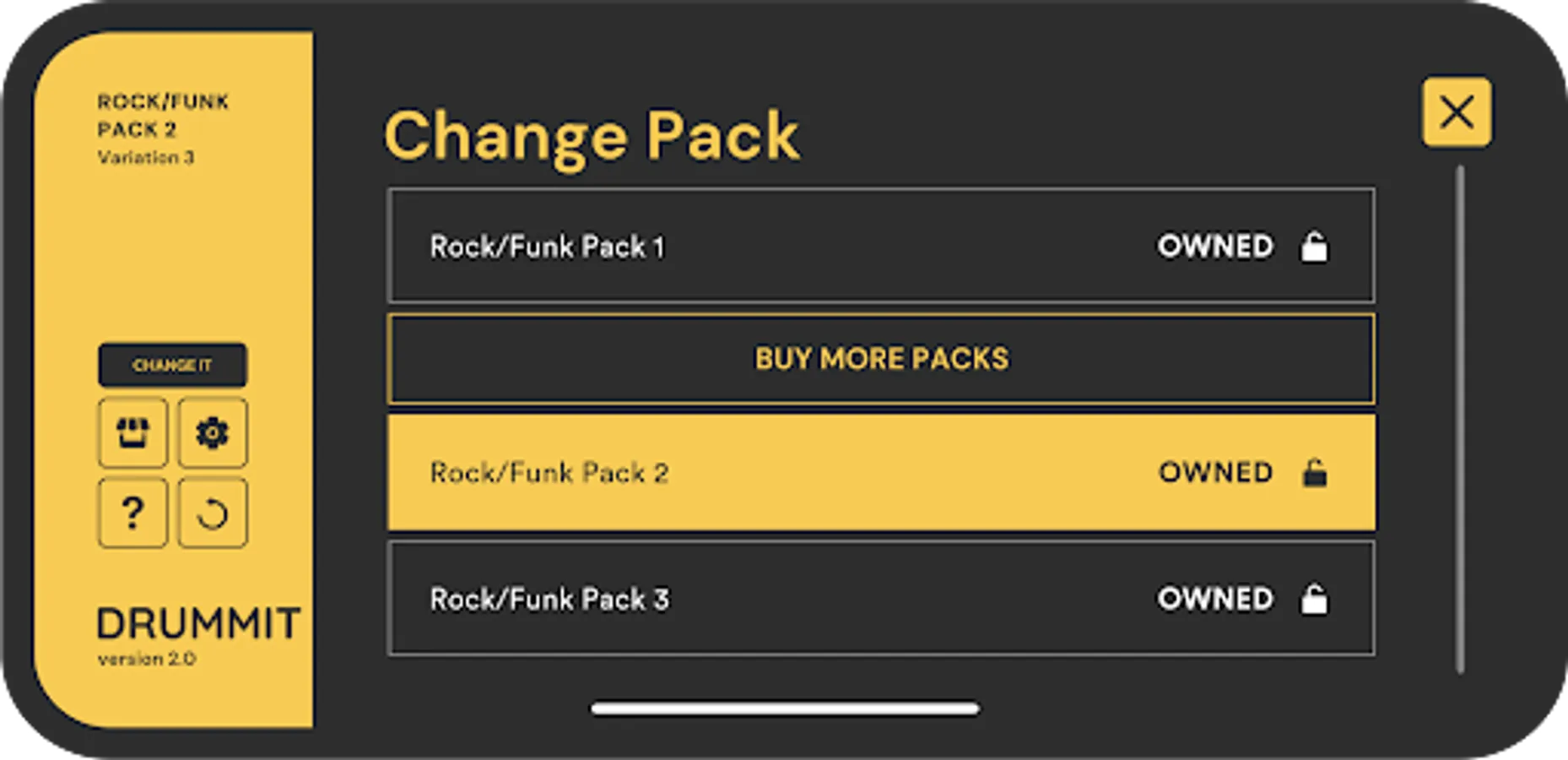The width and height of the screenshot is (1568, 760).
Task: Click BUY MORE PACKS
Action: tap(881, 359)
